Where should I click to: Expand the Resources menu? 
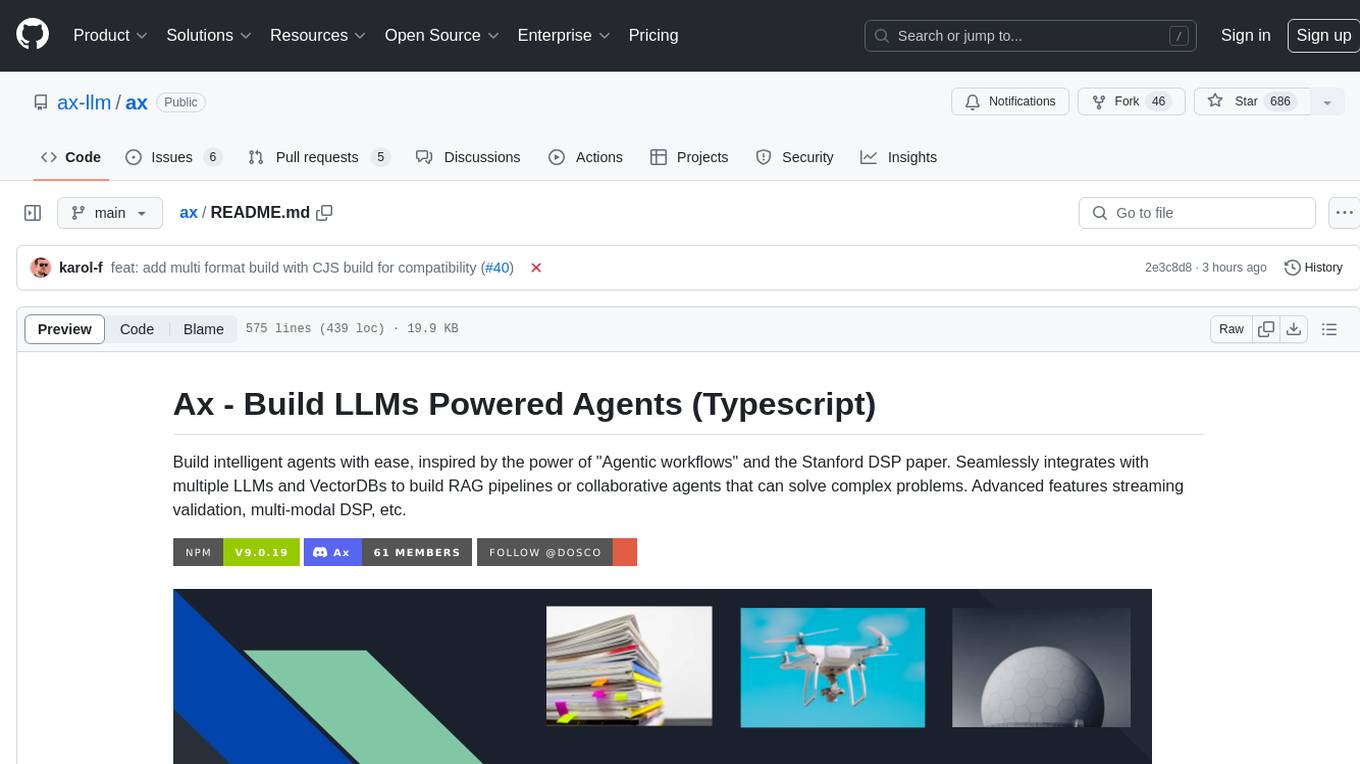[317, 35]
